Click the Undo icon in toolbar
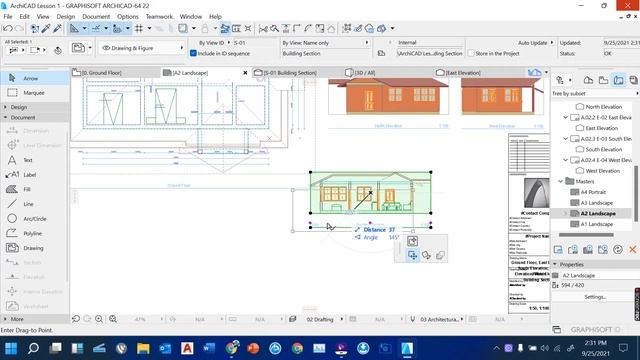Image resolution: width=640 pixels, height=360 pixels. point(7,29)
